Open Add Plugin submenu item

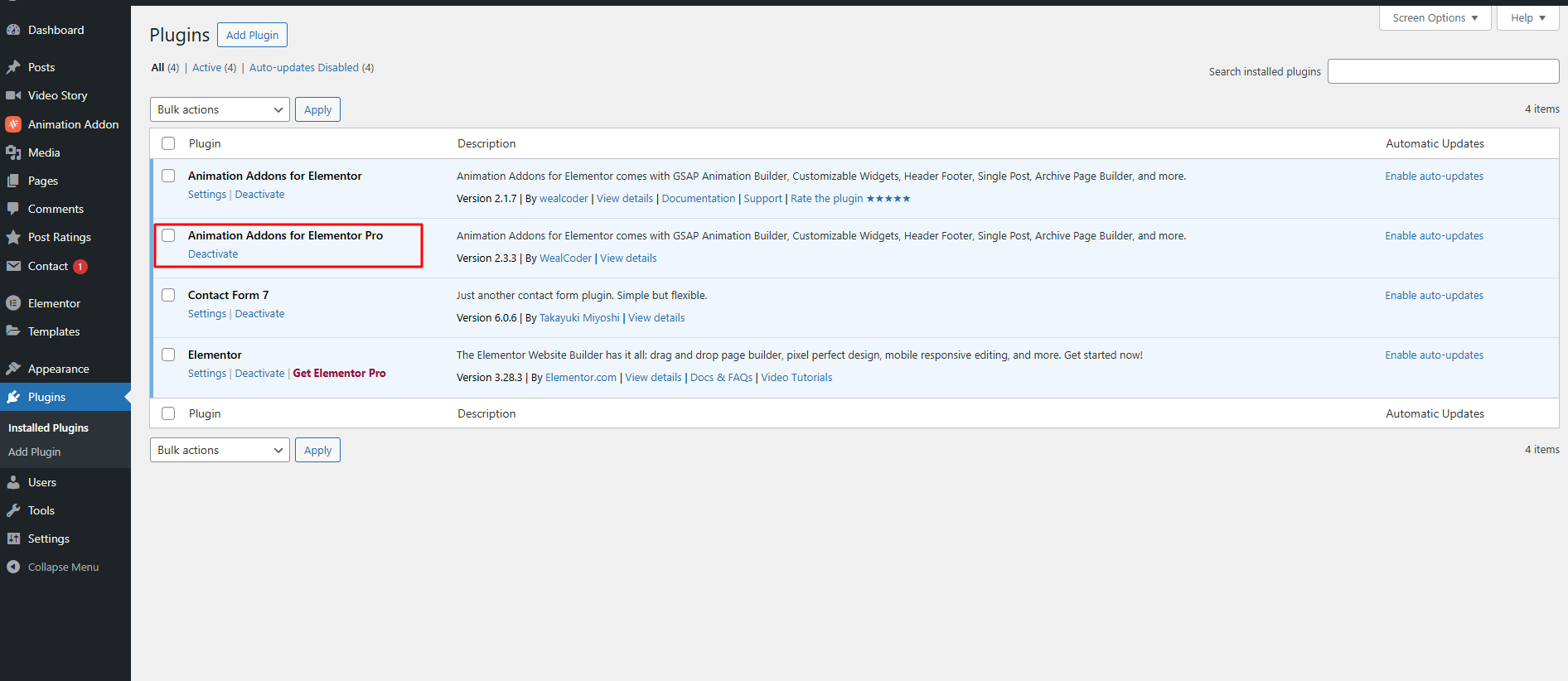coord(34,452)
